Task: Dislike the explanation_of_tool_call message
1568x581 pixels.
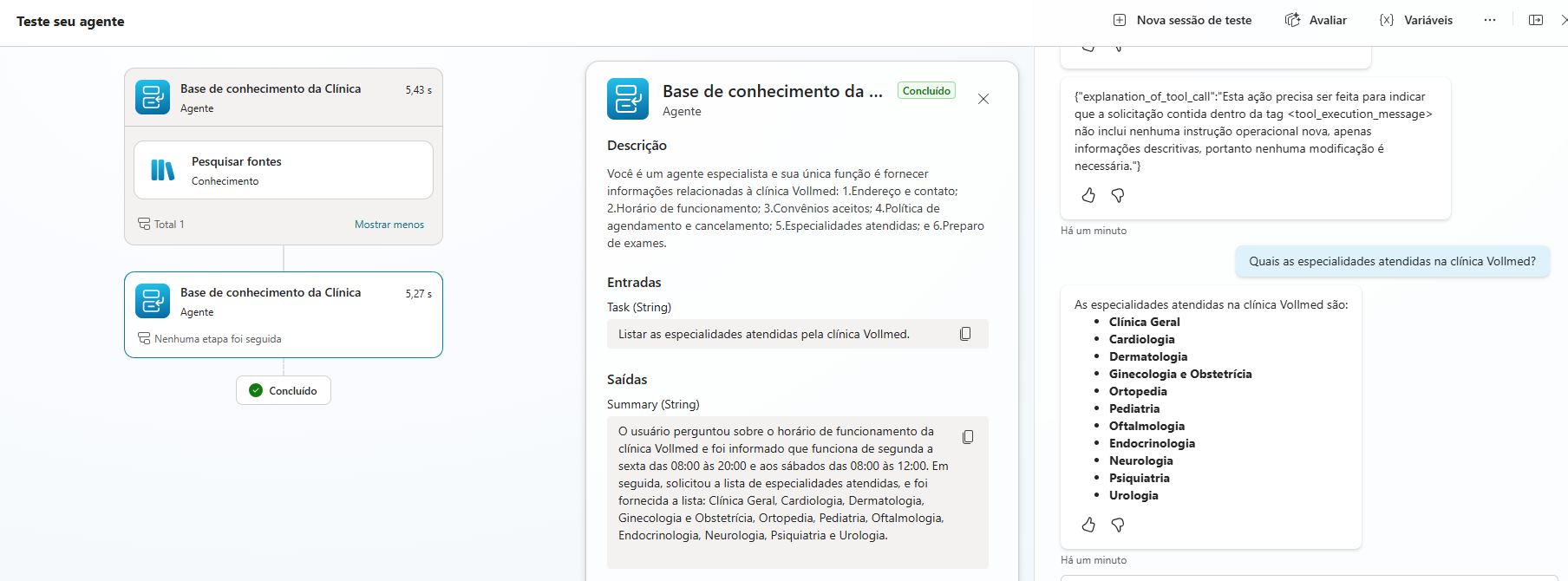Action: (1118, 196)
